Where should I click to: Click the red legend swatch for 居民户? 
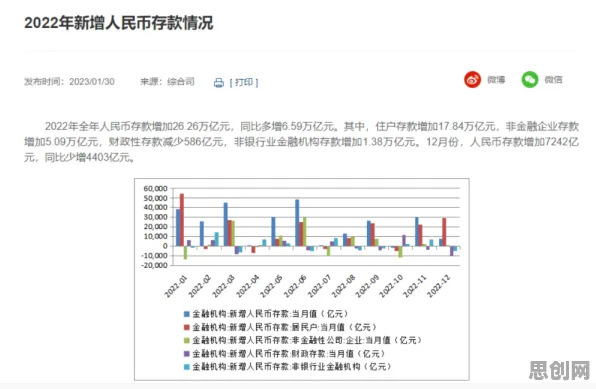coord(187,327)
